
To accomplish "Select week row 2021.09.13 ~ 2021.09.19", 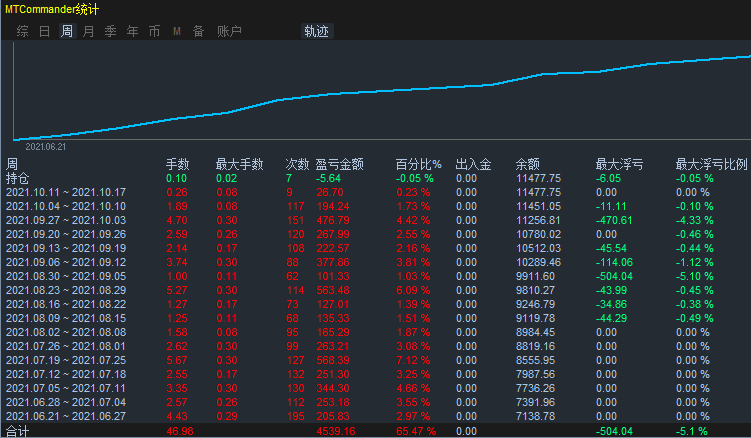I will pyautogui.click(x=376, y=248).
